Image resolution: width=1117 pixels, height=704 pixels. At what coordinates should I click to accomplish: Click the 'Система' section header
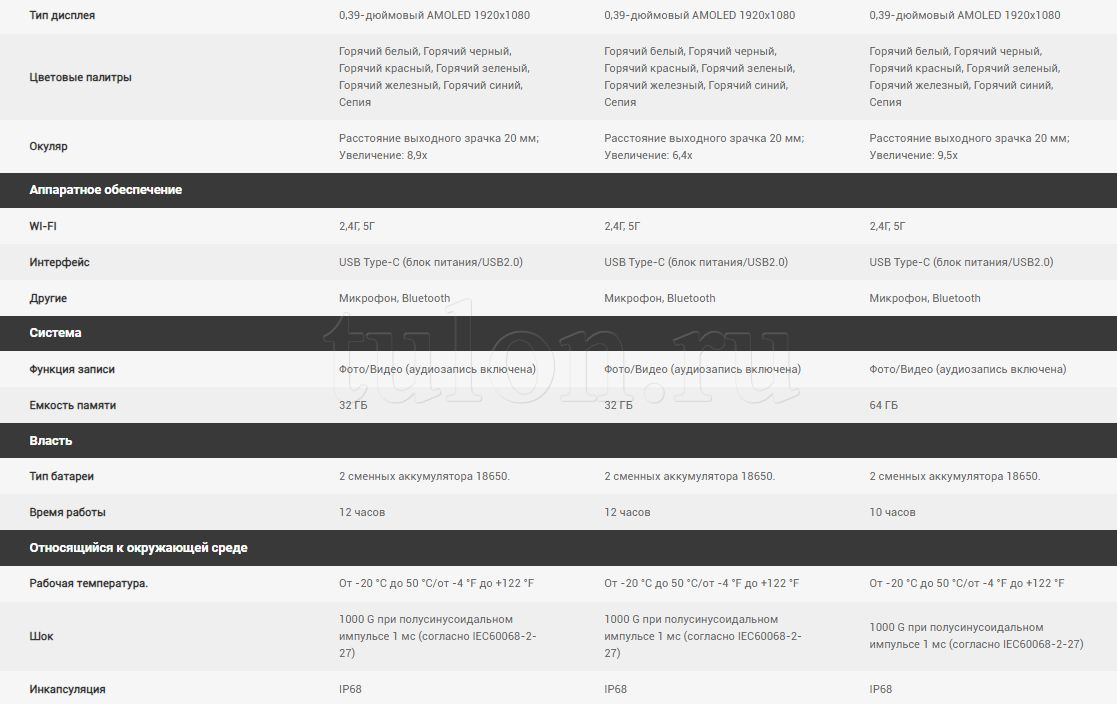(x=55, y=333)
